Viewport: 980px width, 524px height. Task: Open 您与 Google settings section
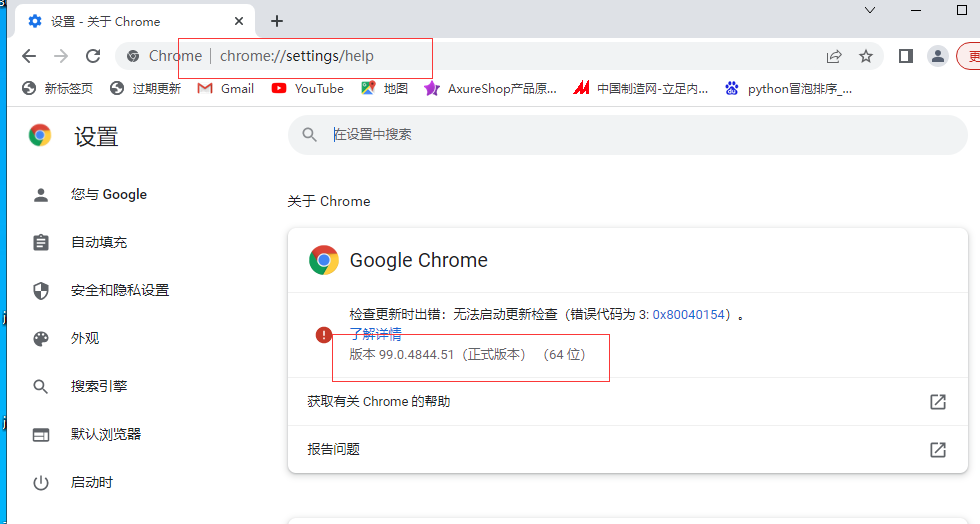point(109,194)
